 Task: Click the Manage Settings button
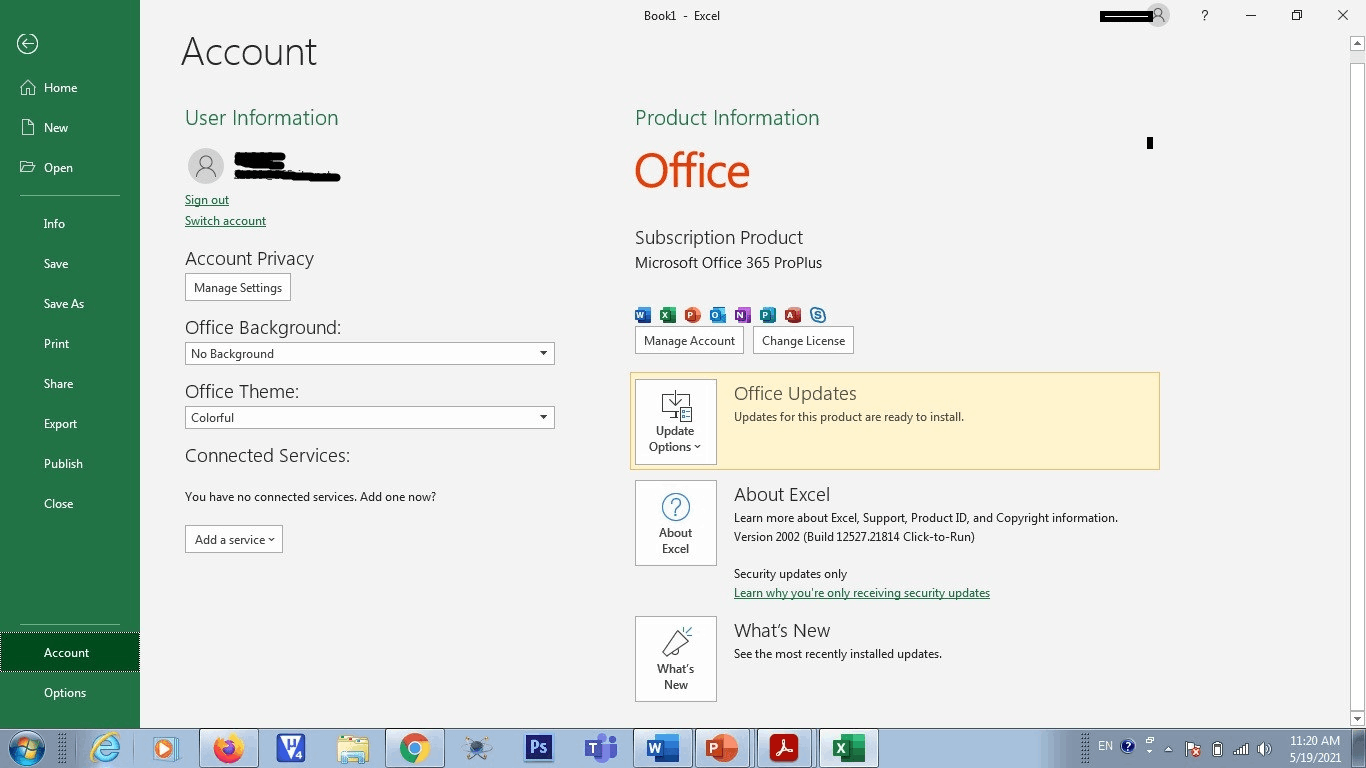tap(238, 288)
